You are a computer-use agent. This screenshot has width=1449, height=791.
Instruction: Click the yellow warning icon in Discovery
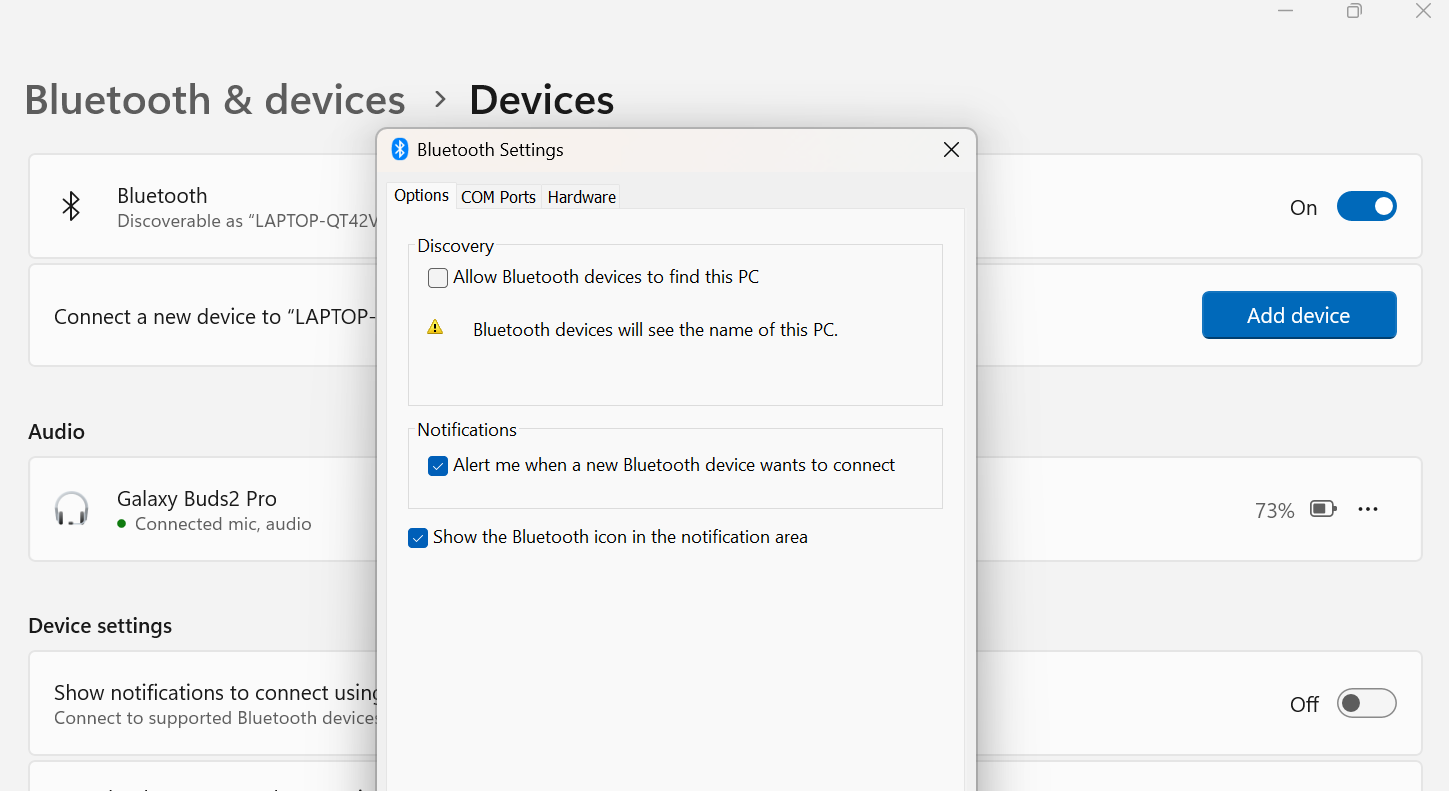coord(435,327)
